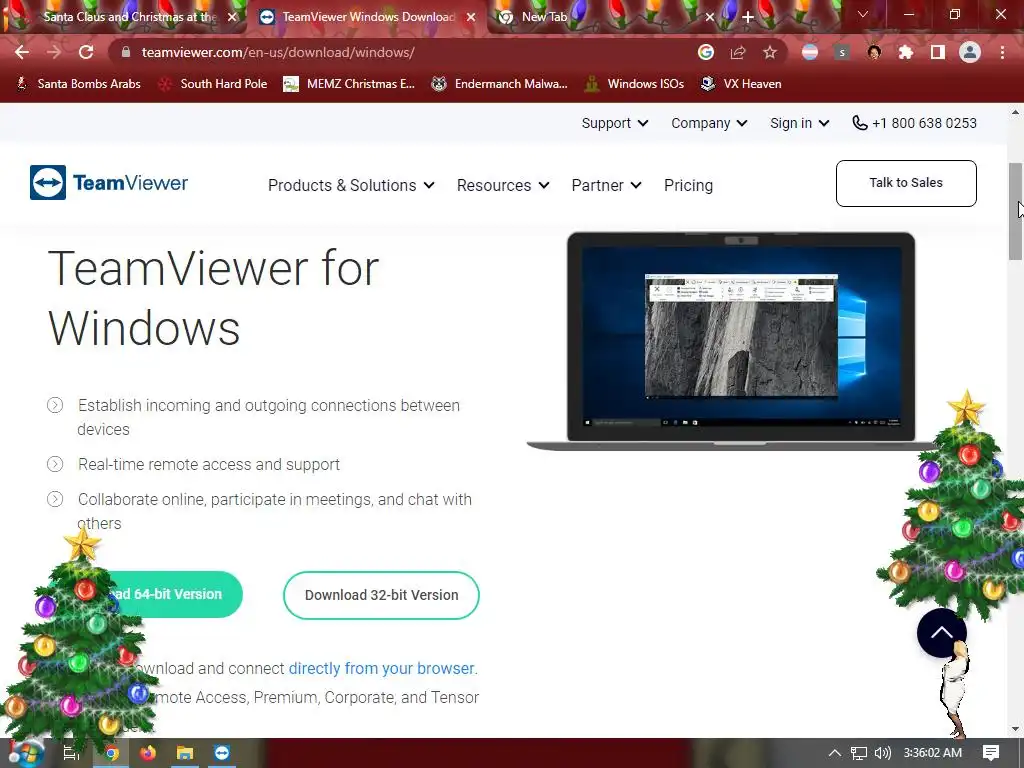Open TeamViewer app in the taskbar
The width and height of the screenshot is (1024, 768).
[x=222, y=754]
